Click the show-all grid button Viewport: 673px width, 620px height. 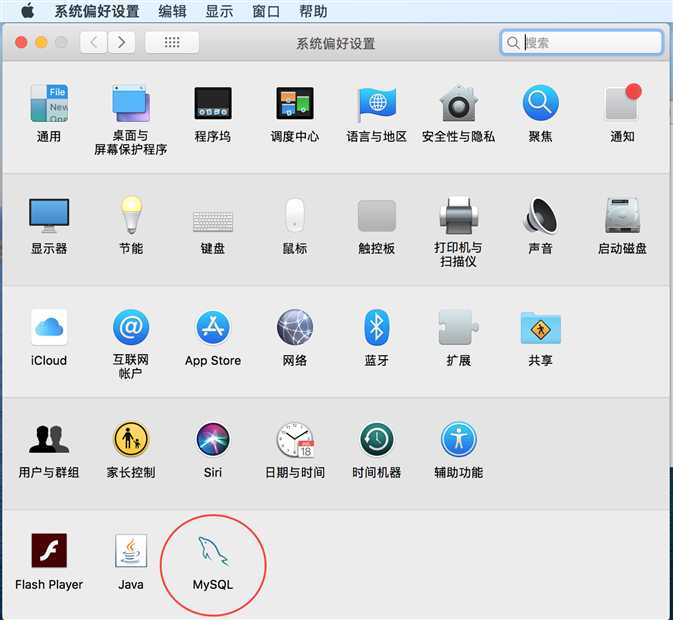coord(172,42)
